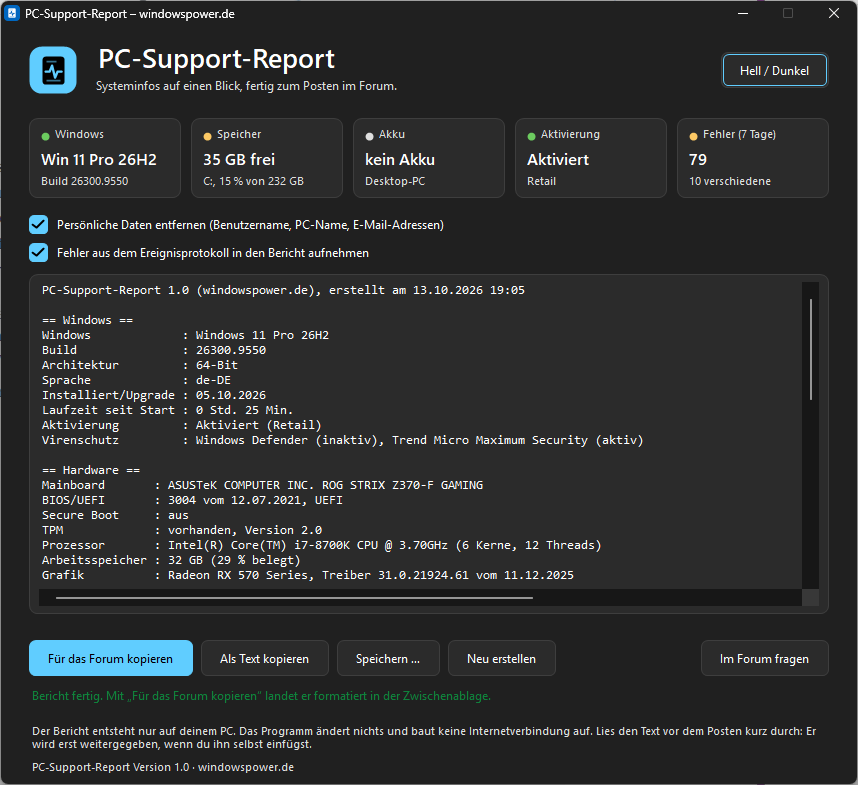Click the 'Mainboard' line ROG STRIX Z370-F
Image resolution: width=858 pixels, height=785 pixels.
[x=263, y=485]
